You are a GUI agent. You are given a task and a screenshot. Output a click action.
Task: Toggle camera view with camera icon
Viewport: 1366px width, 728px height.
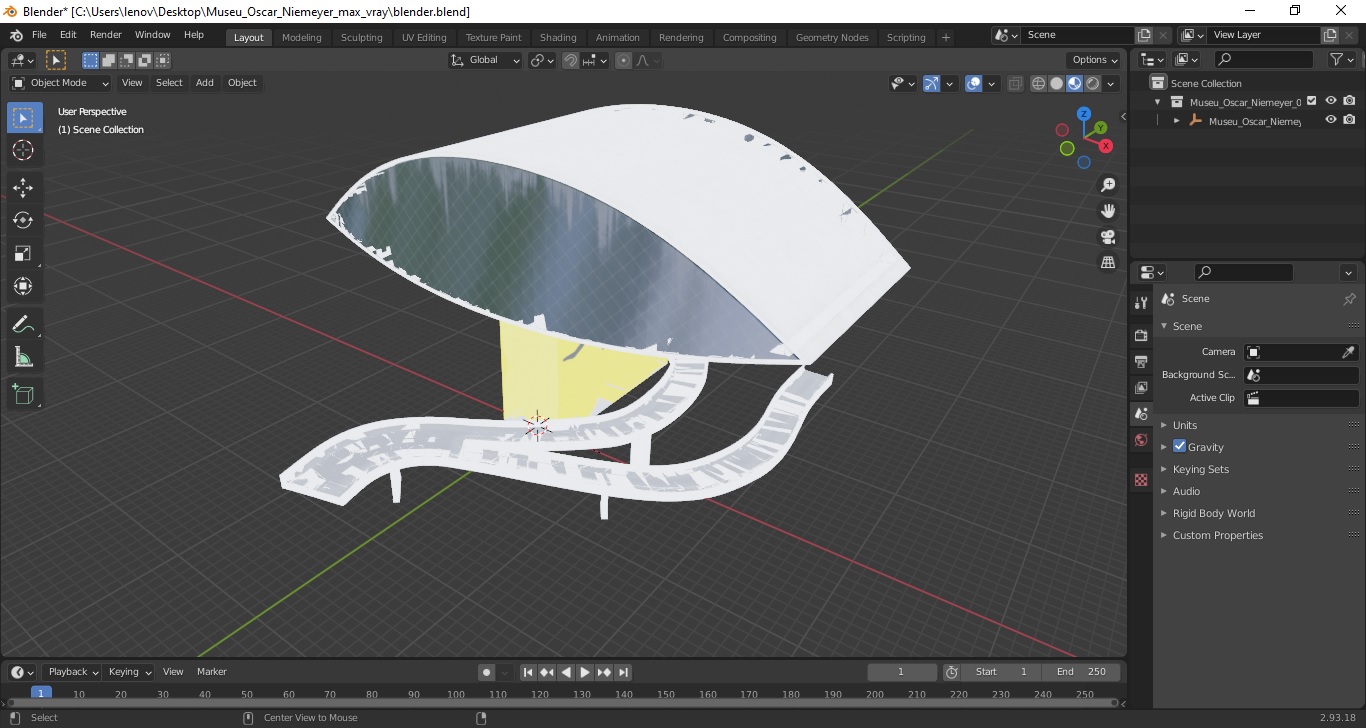(1108, 237)
